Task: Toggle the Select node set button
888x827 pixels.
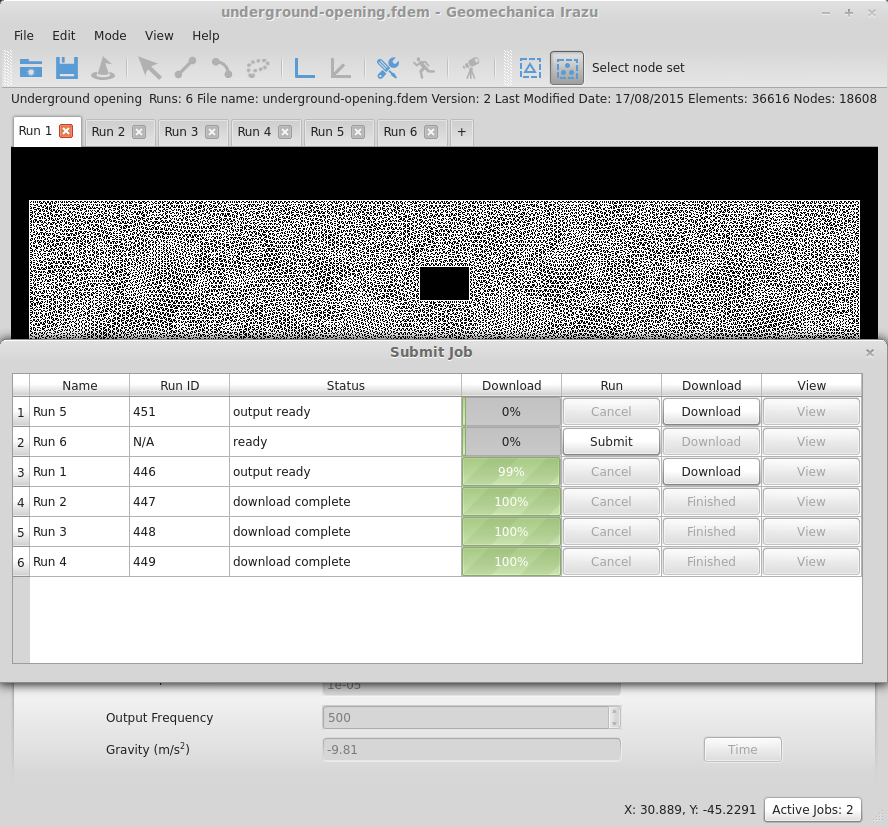Action: pos(566,68)
